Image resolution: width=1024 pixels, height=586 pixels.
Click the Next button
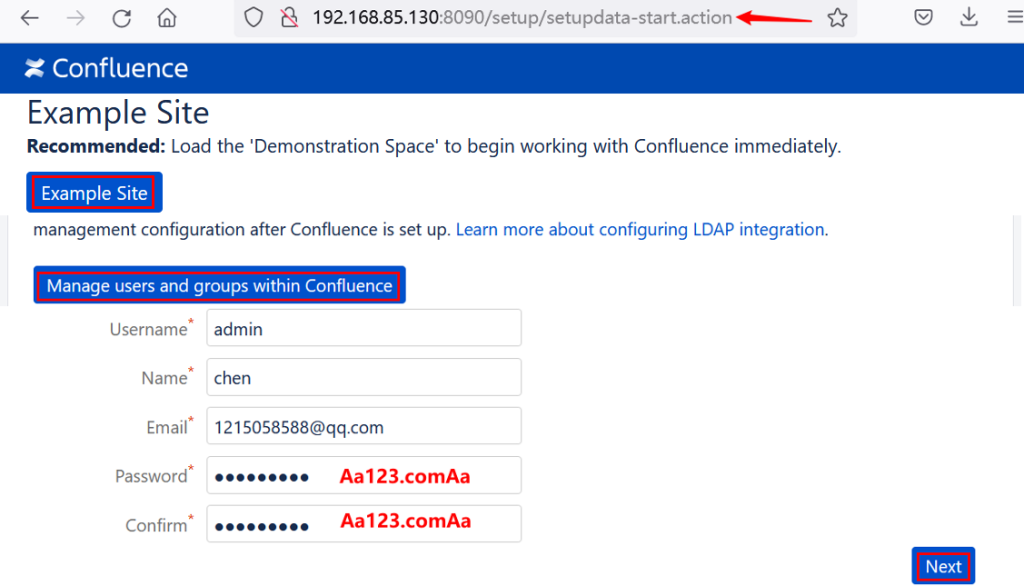tap(943, 566)
